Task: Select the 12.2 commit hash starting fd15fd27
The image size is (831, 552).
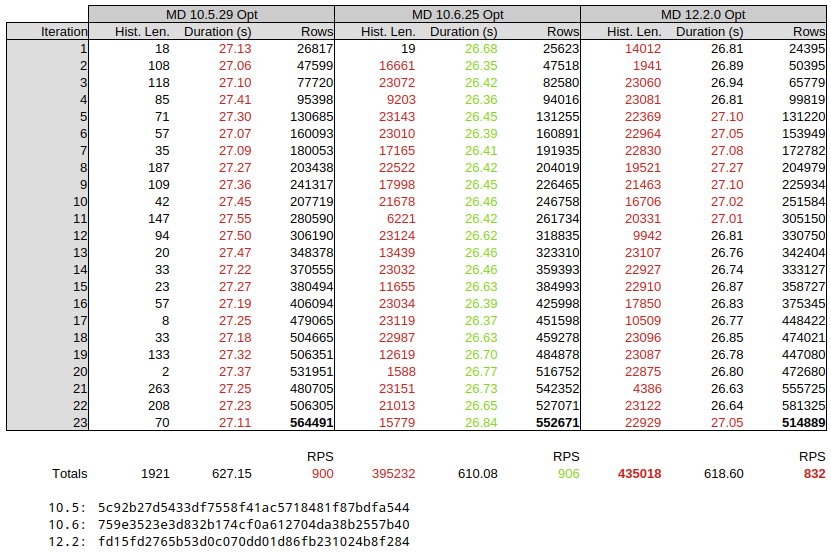Action: coord(253,541)
